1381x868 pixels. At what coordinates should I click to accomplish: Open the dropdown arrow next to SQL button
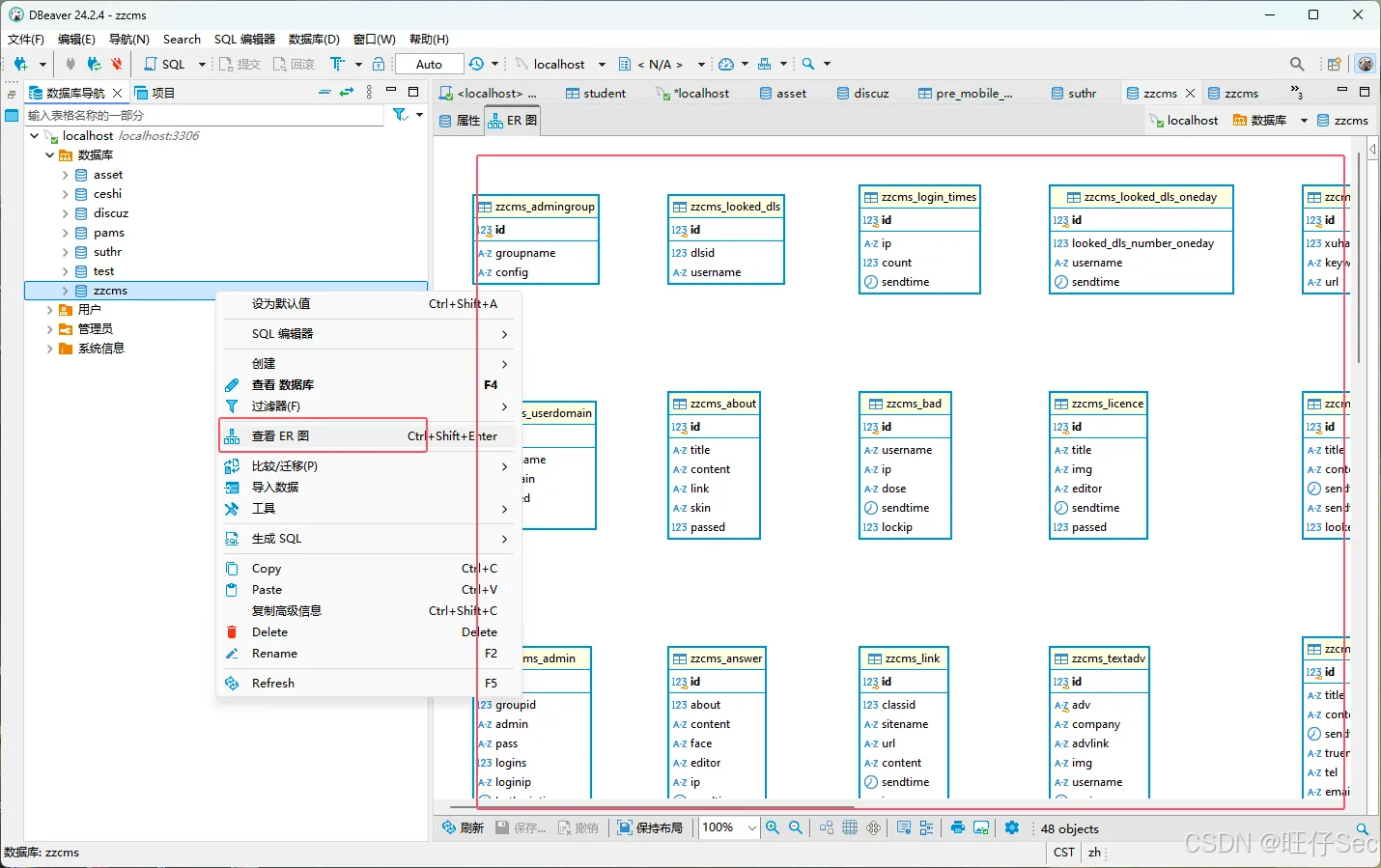coord(202,64)
